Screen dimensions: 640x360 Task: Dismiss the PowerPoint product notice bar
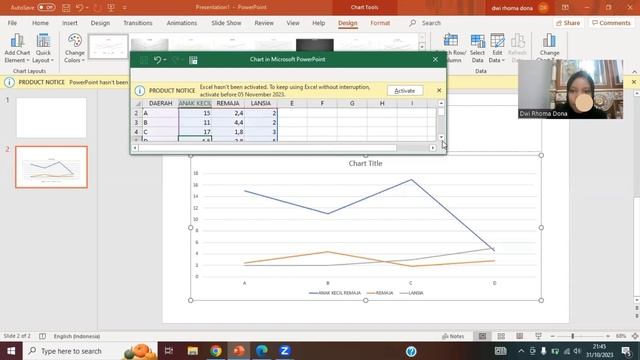click(x=634, y=82)
